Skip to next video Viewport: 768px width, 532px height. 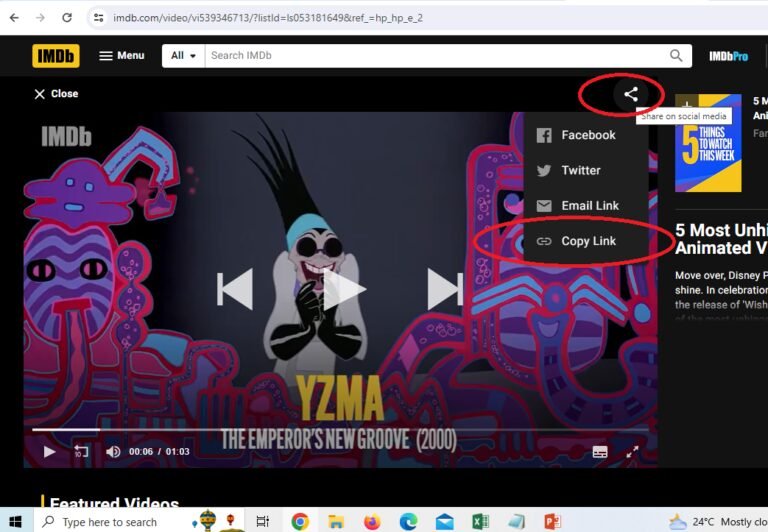(x=445, y=289)
